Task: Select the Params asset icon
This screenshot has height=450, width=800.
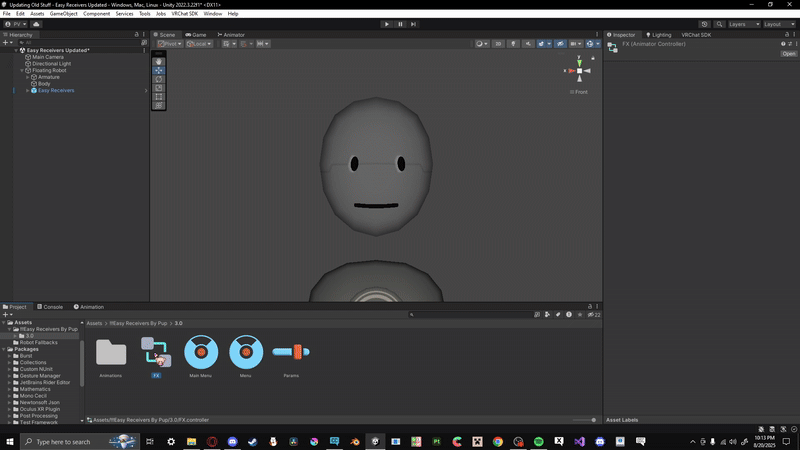Action: tap(291, 352)
